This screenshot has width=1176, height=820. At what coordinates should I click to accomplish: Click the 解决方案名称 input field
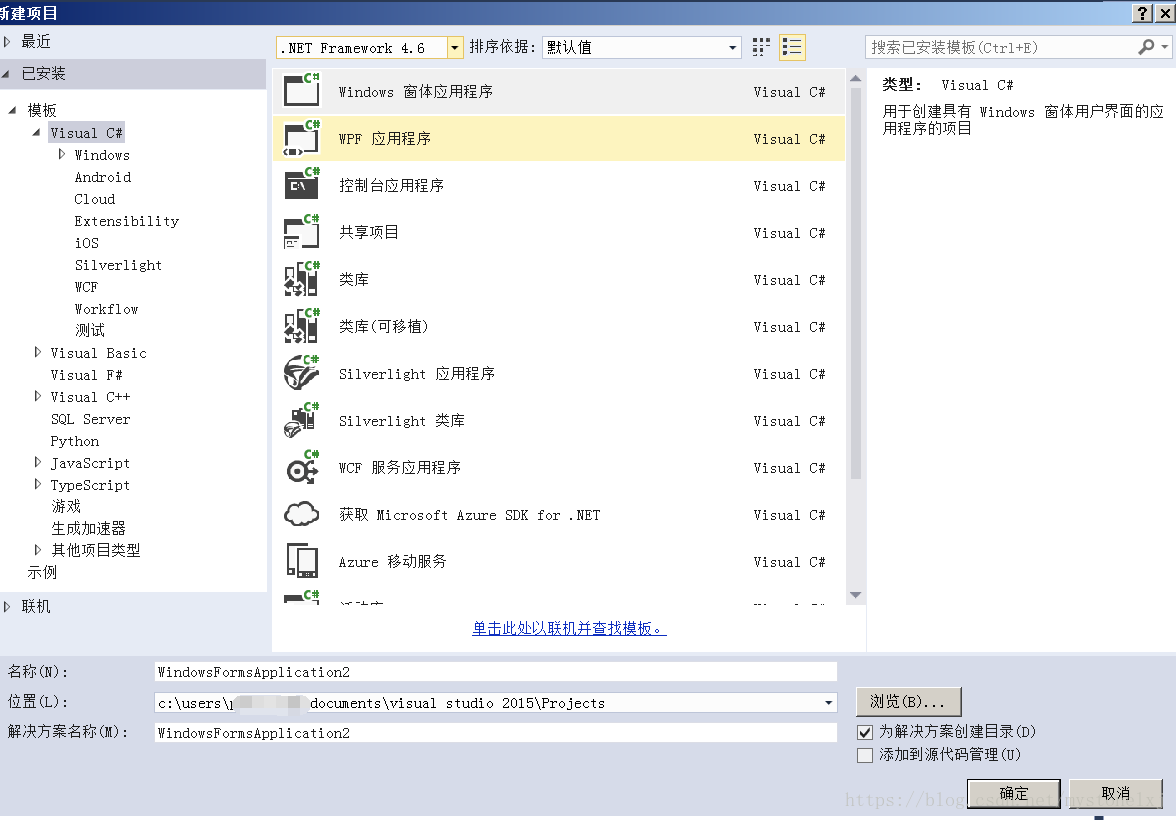495,733
